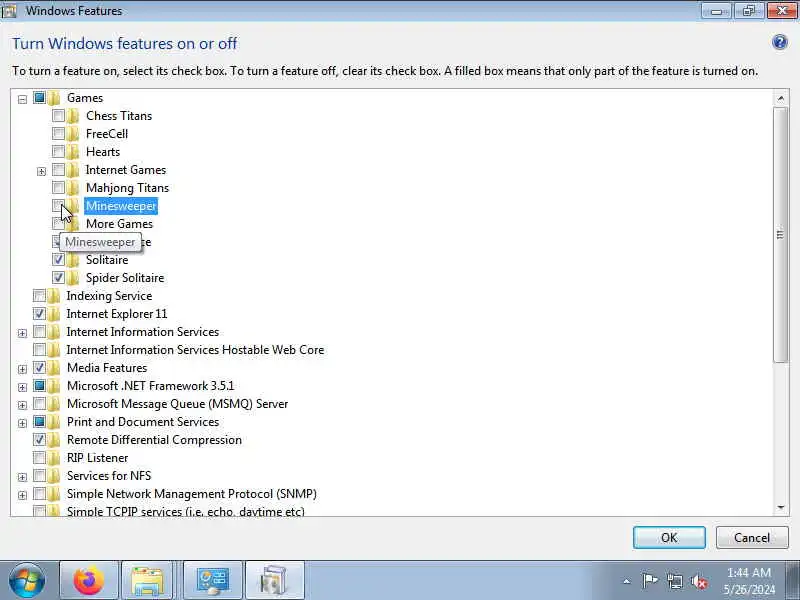Click the RIP Listener folder icon

54,458
